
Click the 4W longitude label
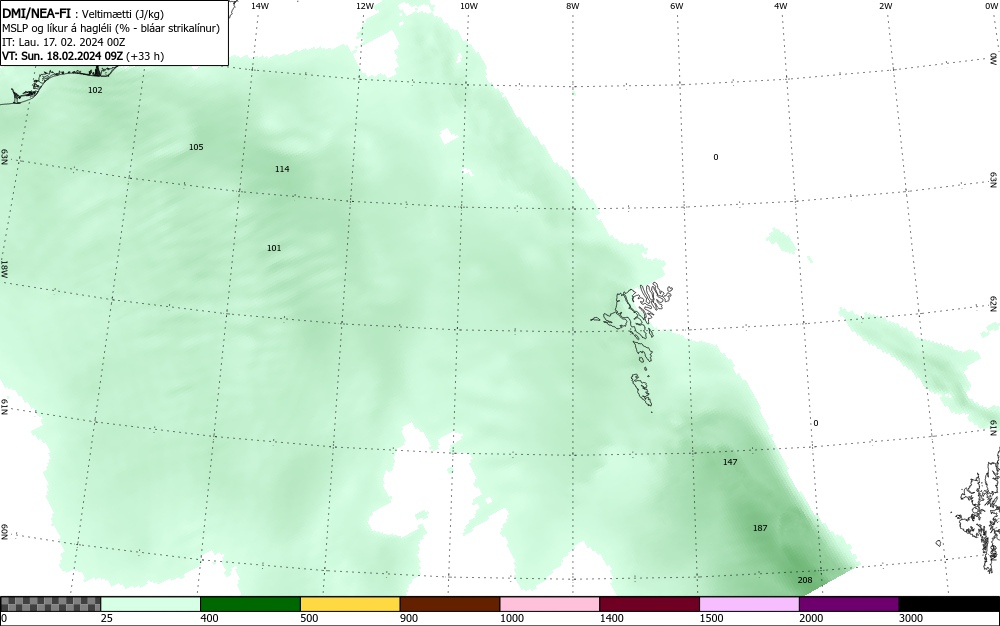(x=781, y=6)
